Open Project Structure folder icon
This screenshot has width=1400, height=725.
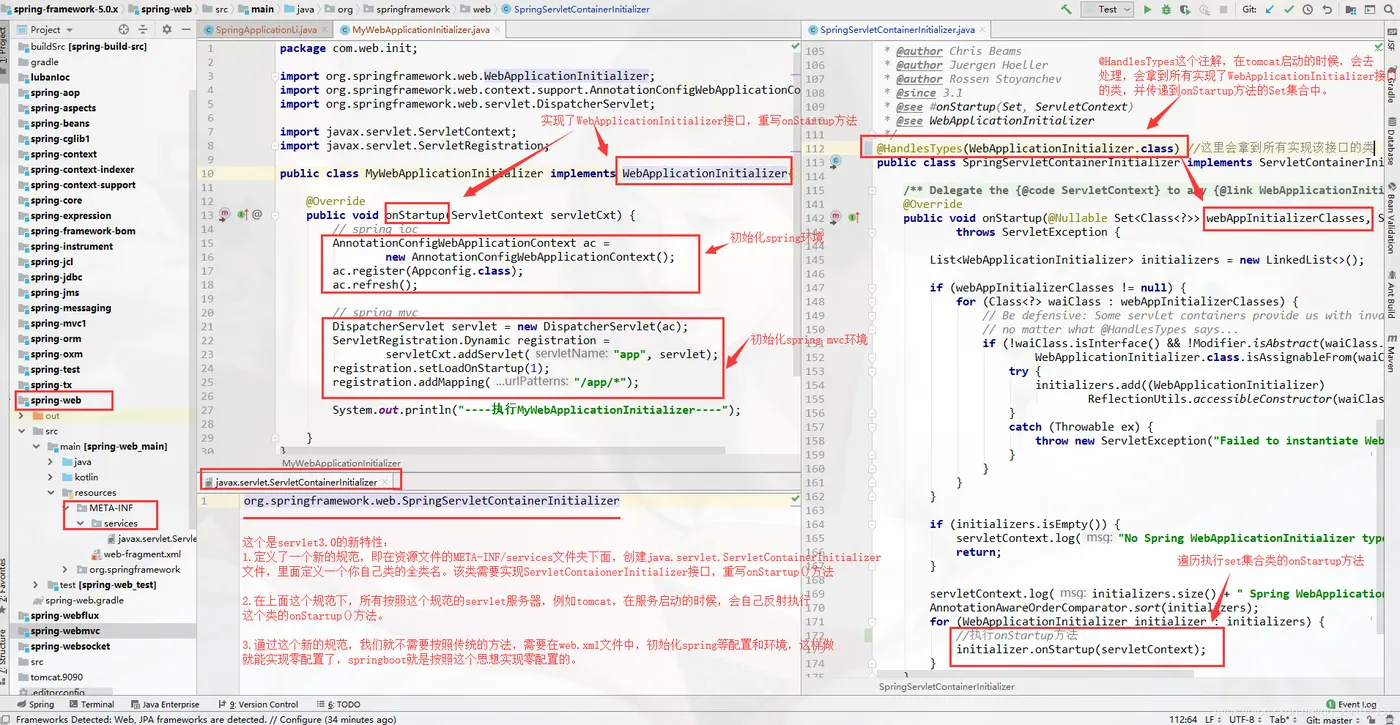(1351, 9)
